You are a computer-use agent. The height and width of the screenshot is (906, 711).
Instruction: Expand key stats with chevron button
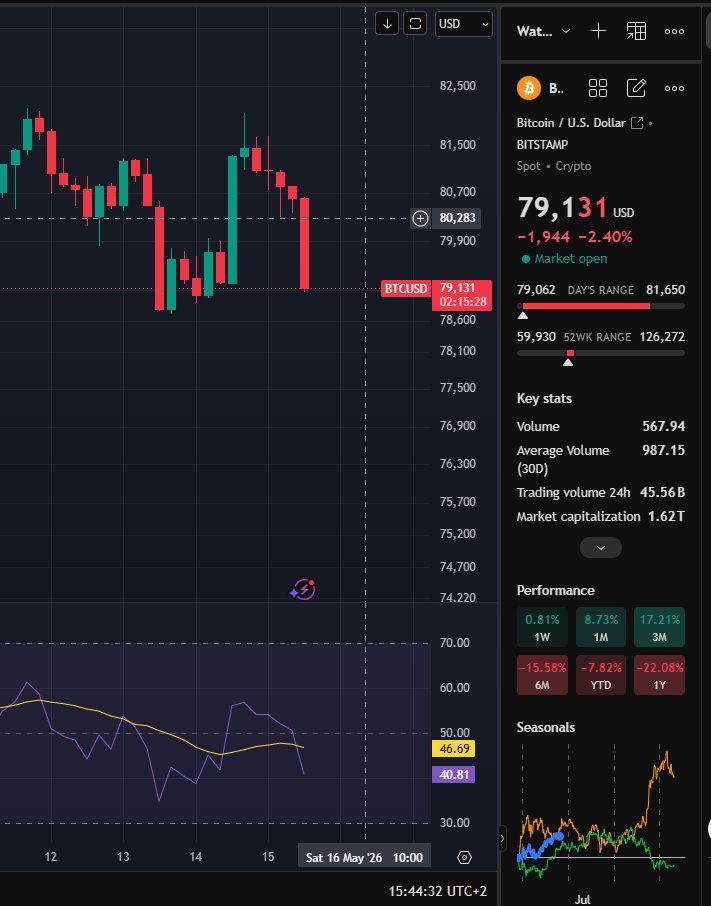point(601,547)
